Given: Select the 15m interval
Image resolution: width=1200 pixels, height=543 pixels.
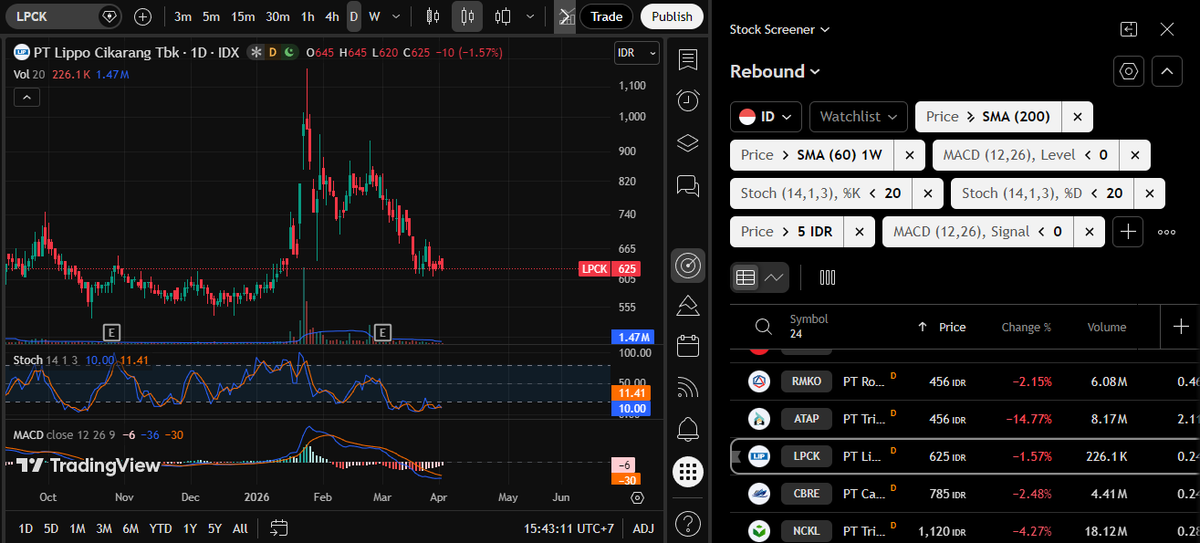Looking at the screenshot, I should pos(243,16).
